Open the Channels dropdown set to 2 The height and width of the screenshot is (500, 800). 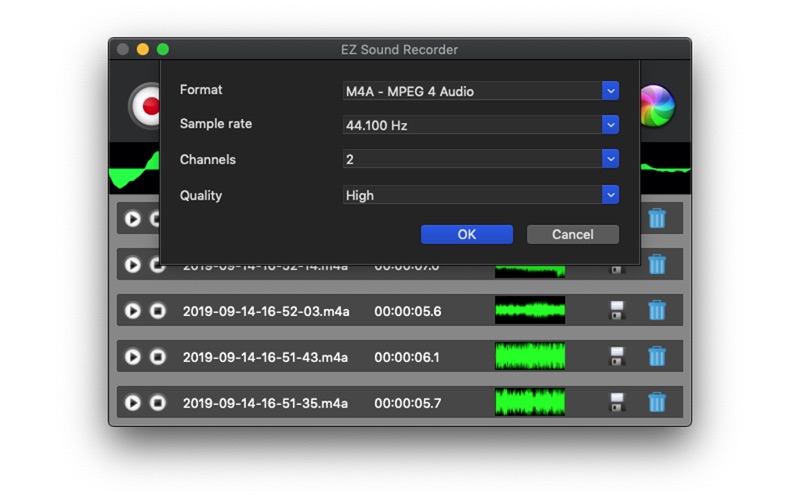481,159
